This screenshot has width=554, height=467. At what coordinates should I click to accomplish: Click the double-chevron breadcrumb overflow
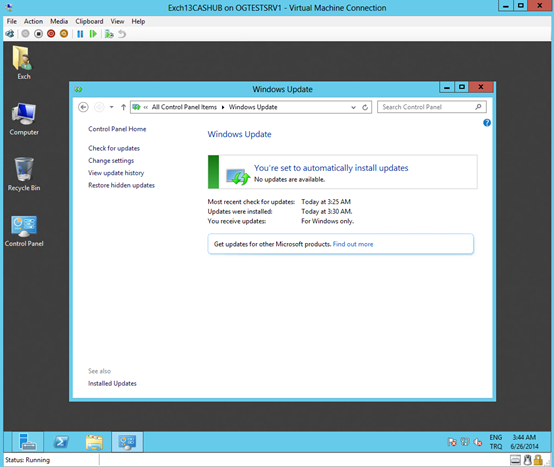pos(146,107)
